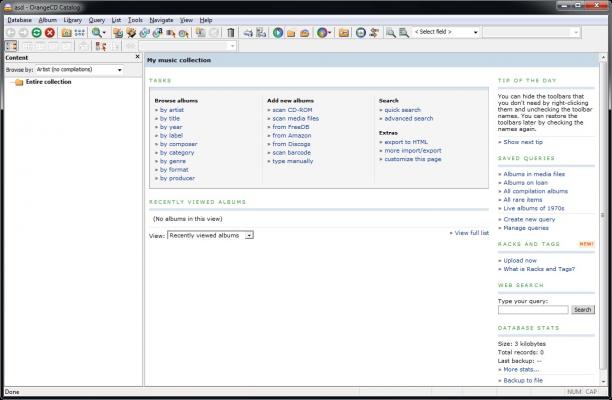This screenshot has width=612, height=400.
Task: Open the Tools menu
Action: [135, 20]
